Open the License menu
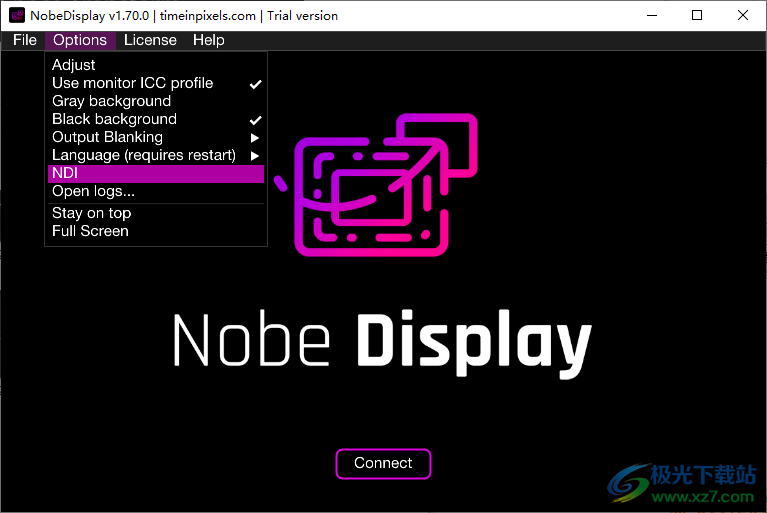Image resolution: width=767 pixels, height=513 pixels. click(x=150, y=40)
